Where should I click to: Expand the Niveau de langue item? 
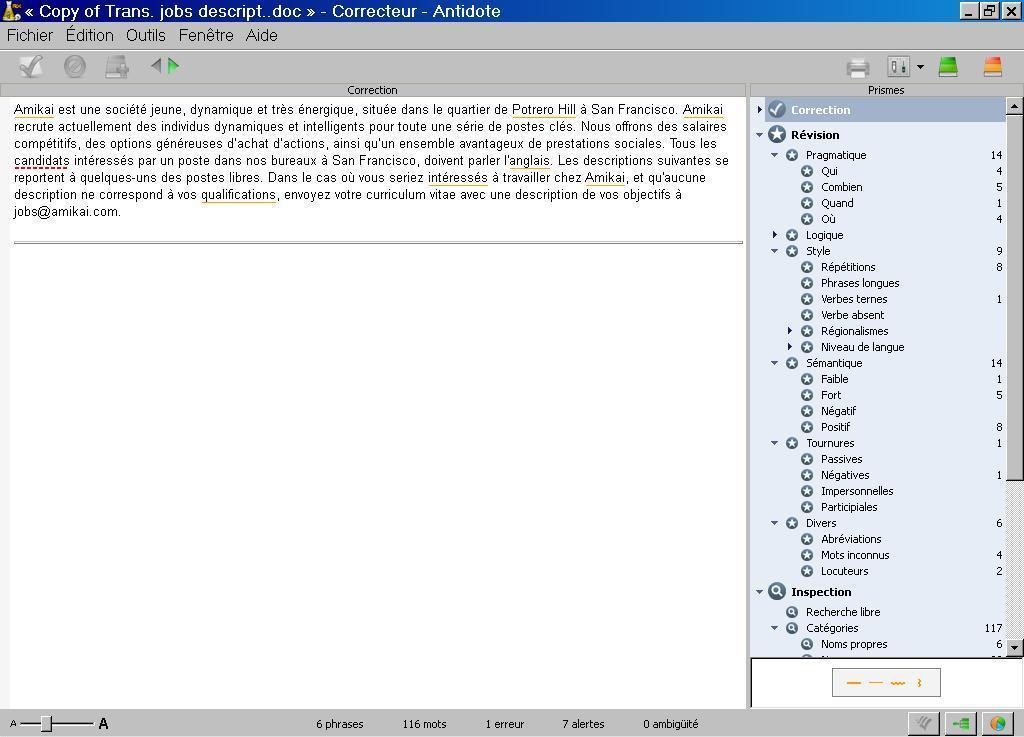(x=790, y=347)
